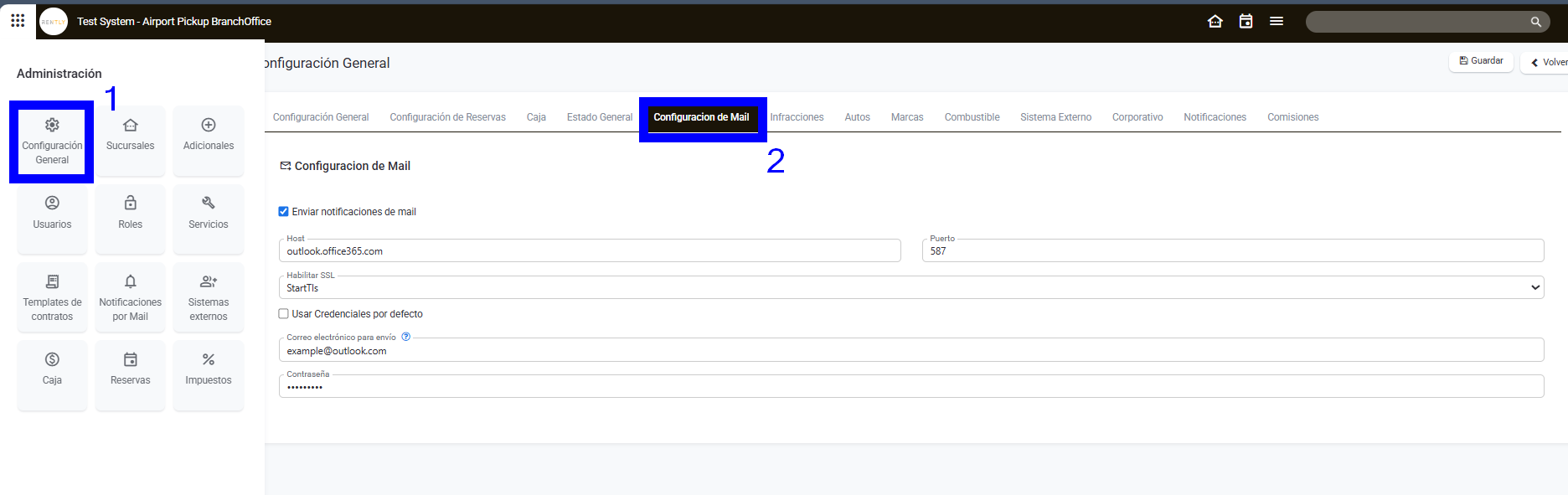The width and height of the screenshot is (1568, 495).
Task: Click the home icon in top bar
Action: coord(1215,22)
